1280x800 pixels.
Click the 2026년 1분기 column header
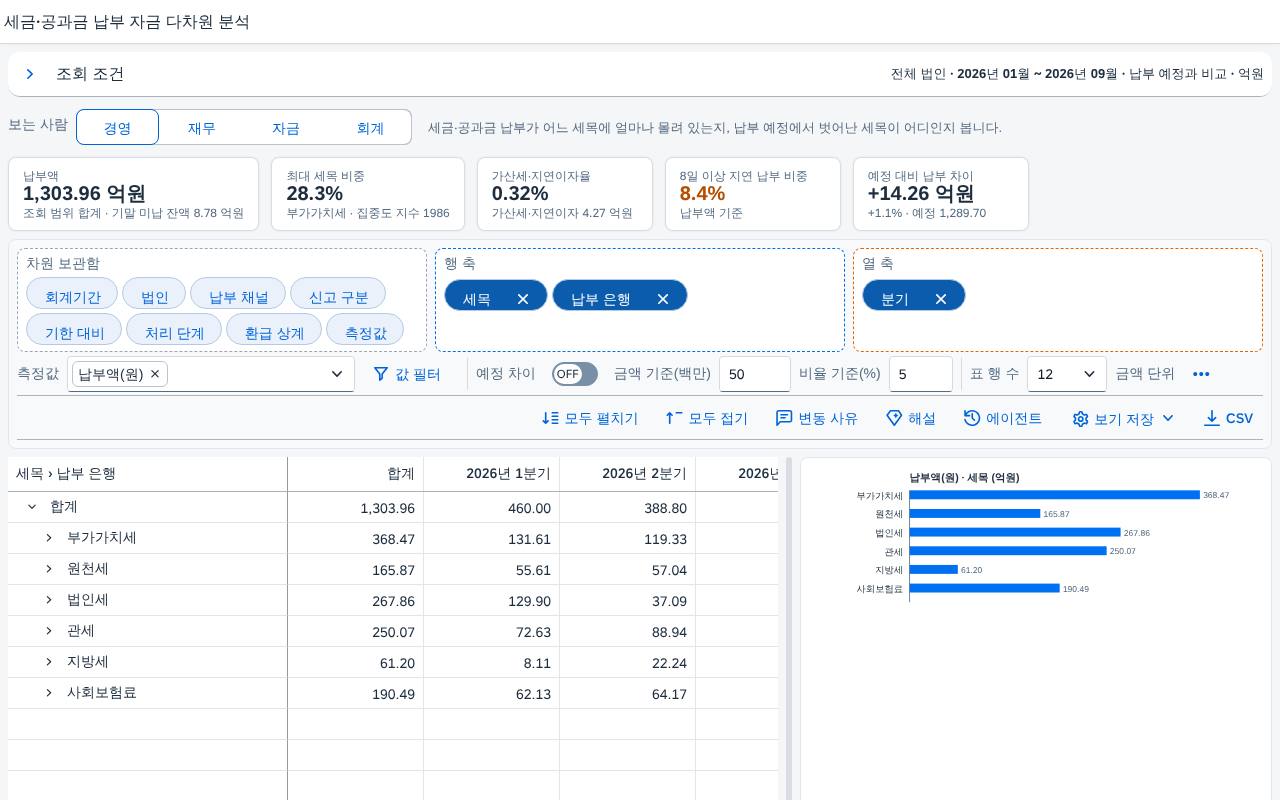click(x=491, y=474)
